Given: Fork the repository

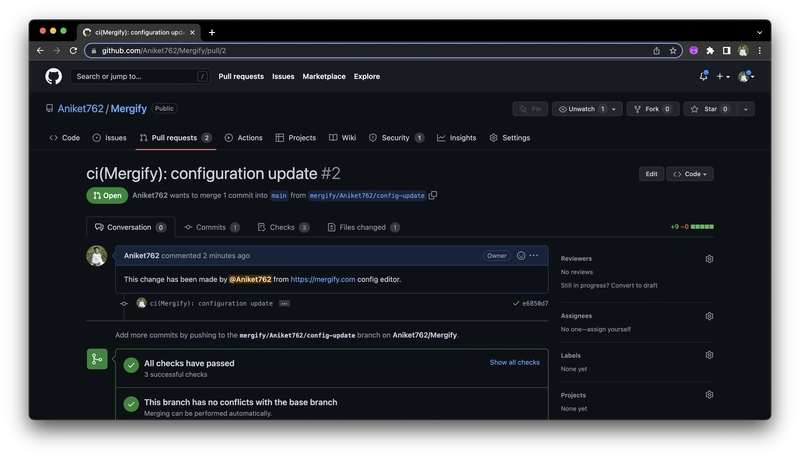Looking at the screenshot, I should click(x=653, y=109).
